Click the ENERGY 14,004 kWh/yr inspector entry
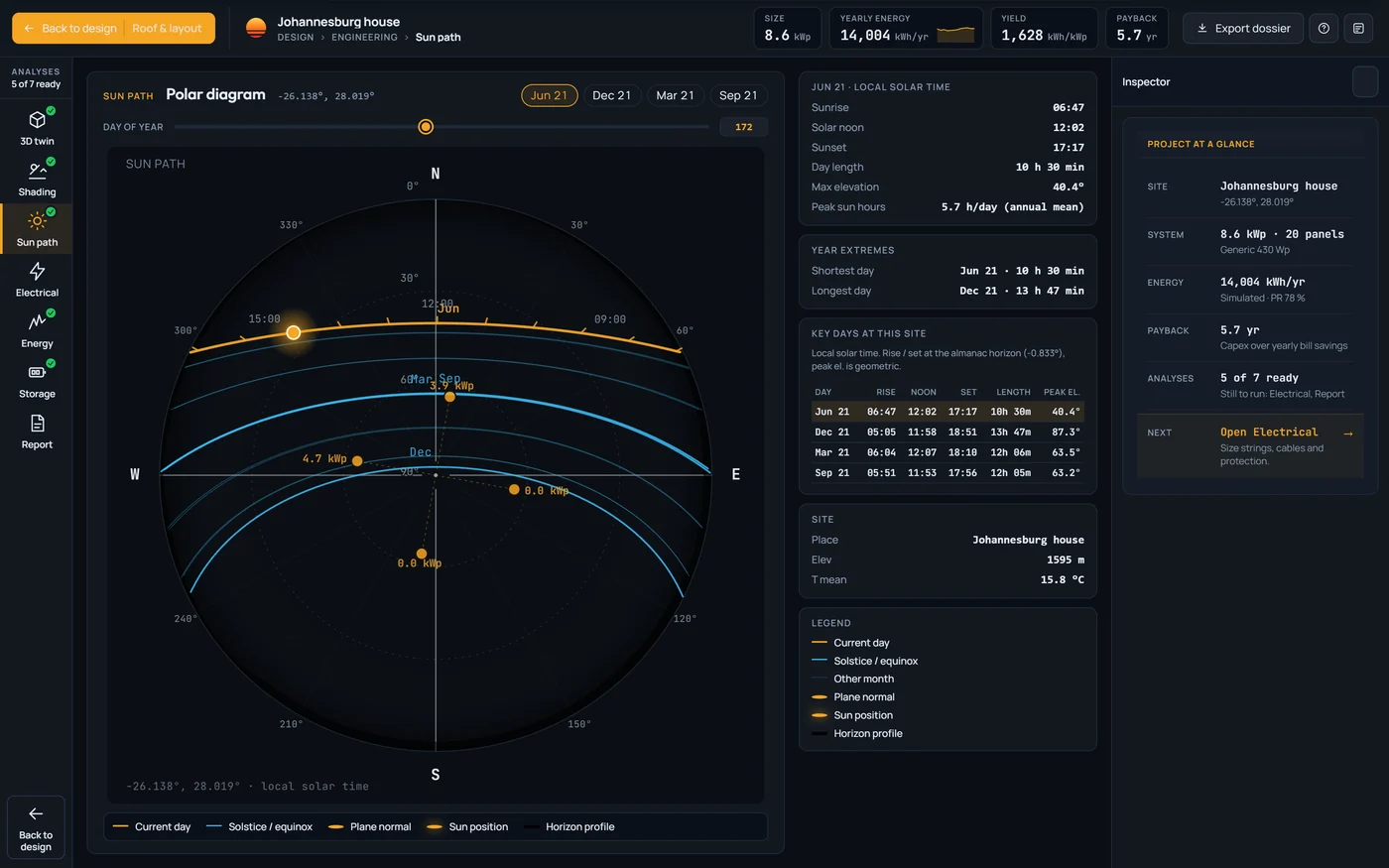1389x868 pixels. click(1250, 290)
